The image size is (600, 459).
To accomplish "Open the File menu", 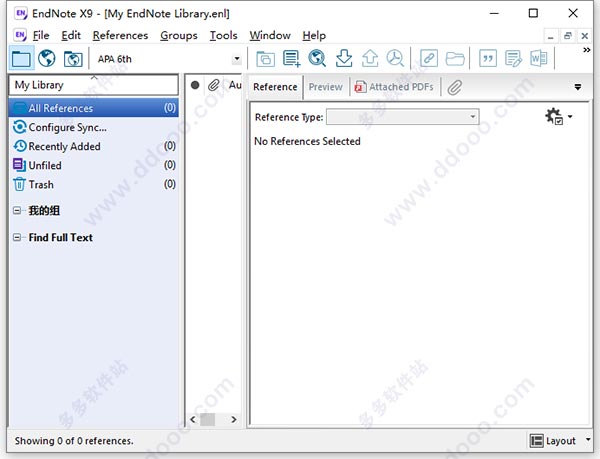I will click(41, 35).
